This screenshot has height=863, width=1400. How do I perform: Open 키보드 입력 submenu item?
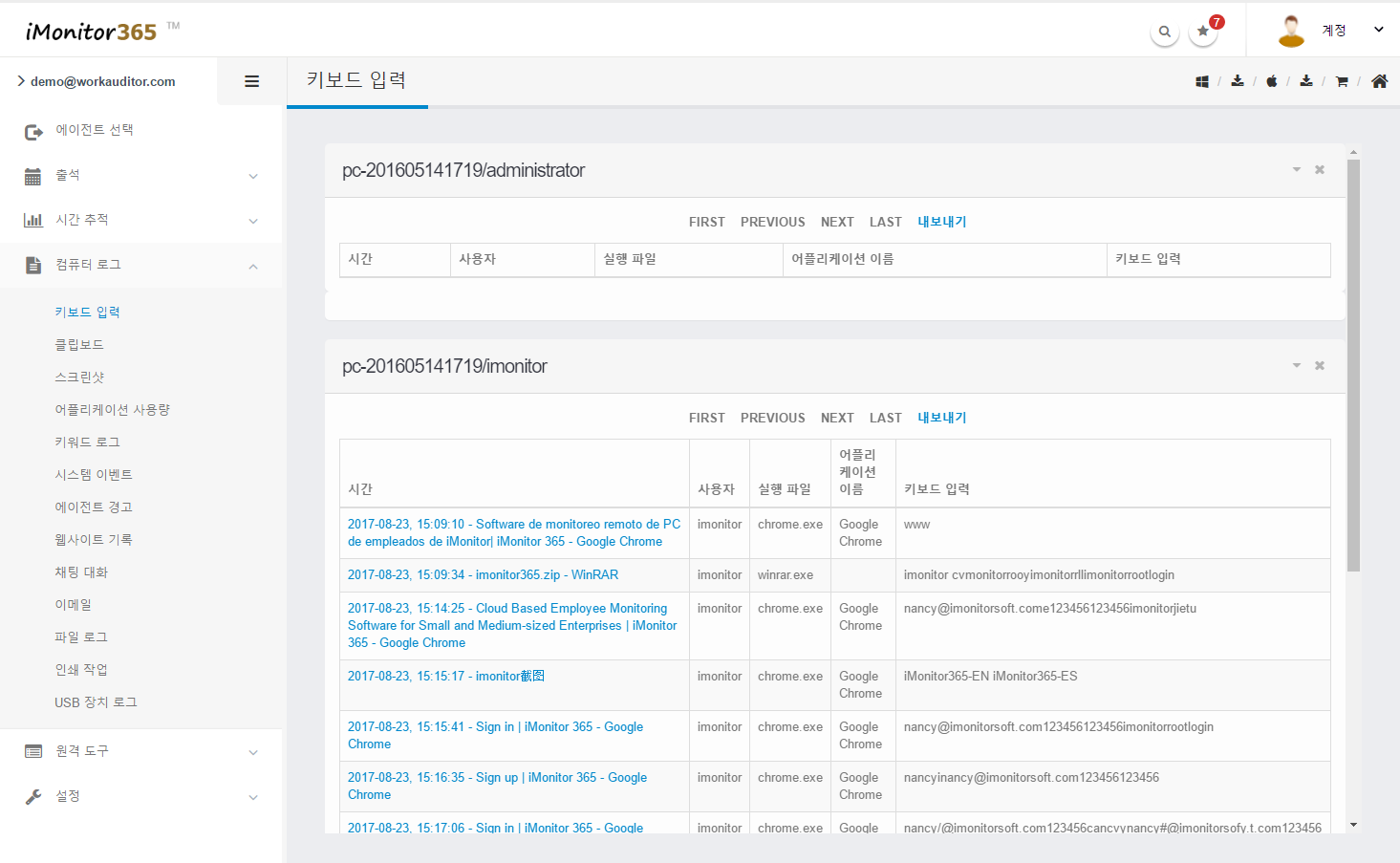(88, 313)
